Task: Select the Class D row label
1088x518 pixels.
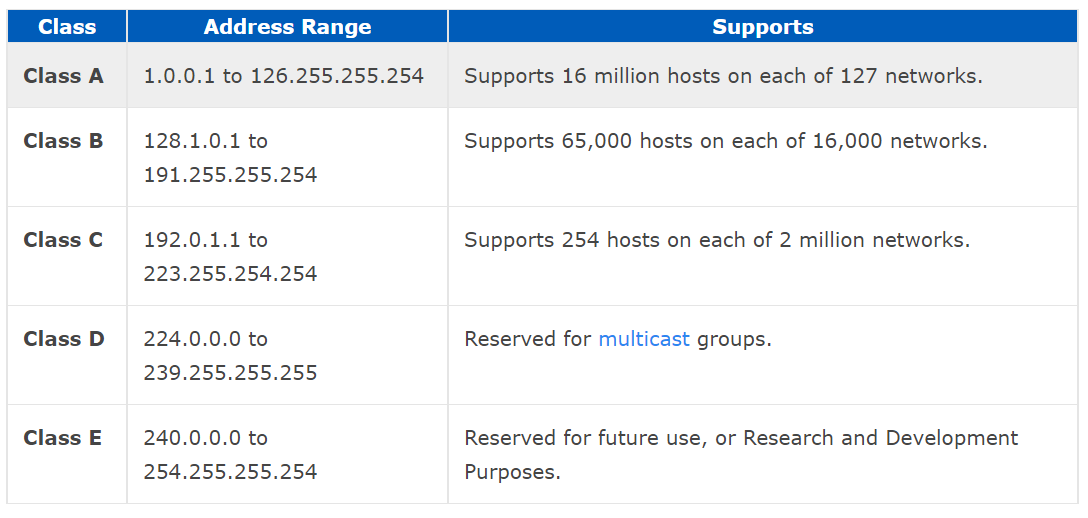Action: click(x=64, y=339)
